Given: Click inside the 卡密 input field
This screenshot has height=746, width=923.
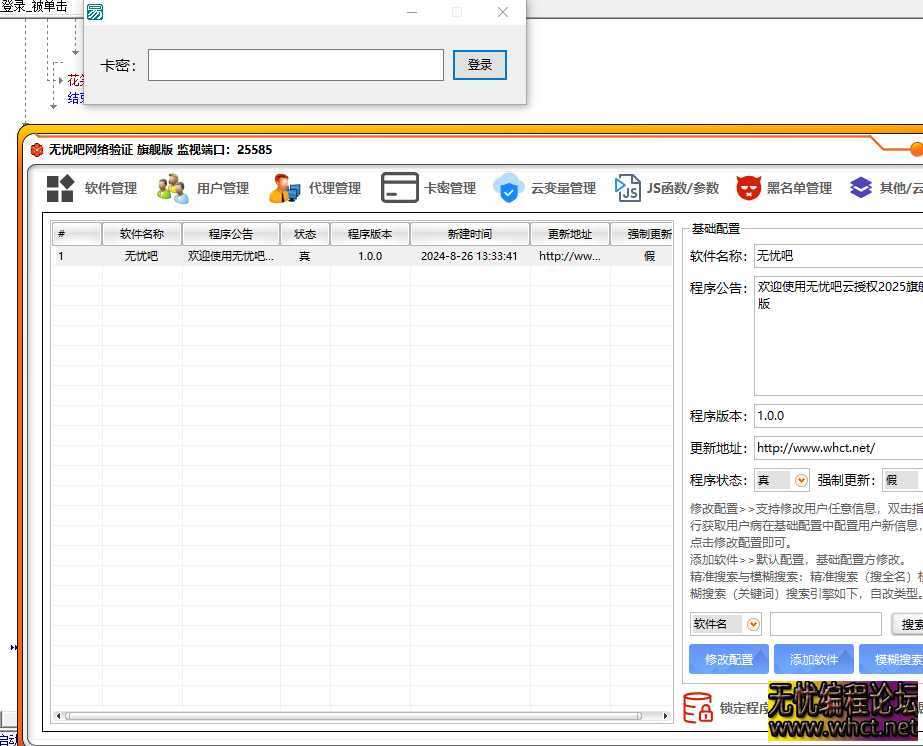Looking at the screenshot, I should coord(295,64).
